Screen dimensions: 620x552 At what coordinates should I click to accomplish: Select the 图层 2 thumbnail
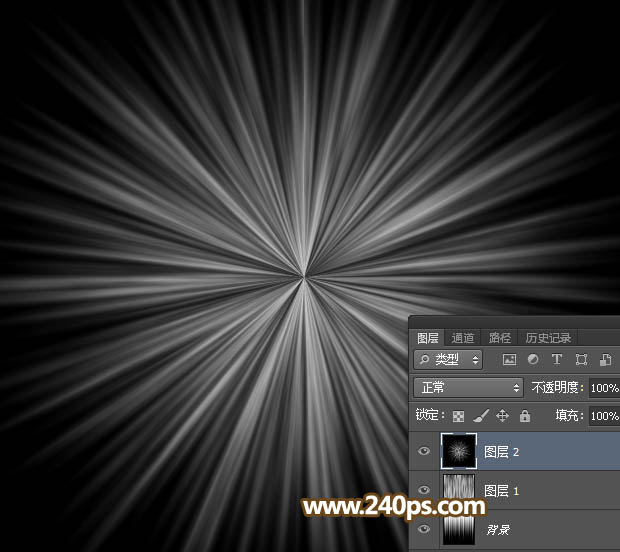click(459, 451)
